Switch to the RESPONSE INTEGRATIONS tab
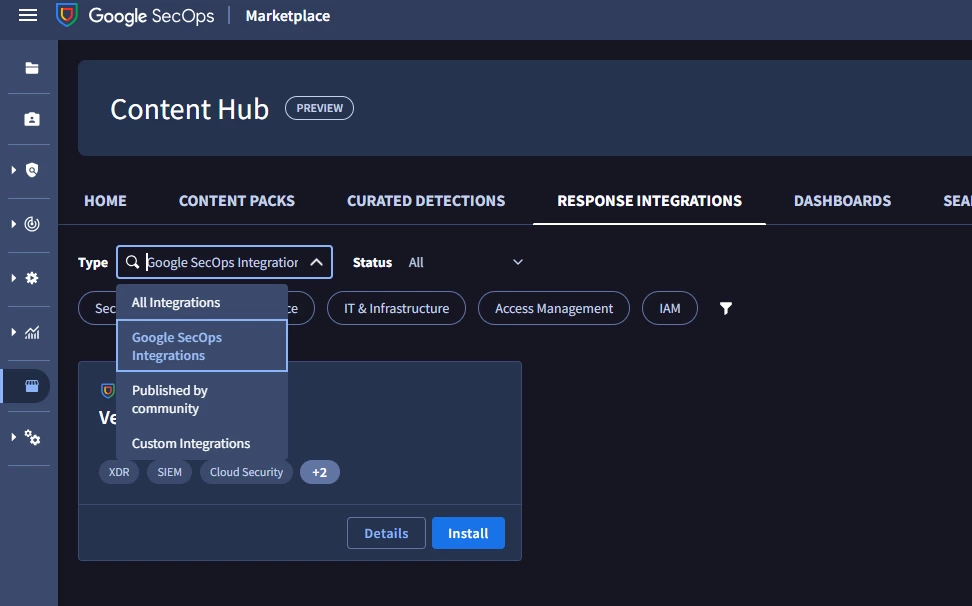 649,201
